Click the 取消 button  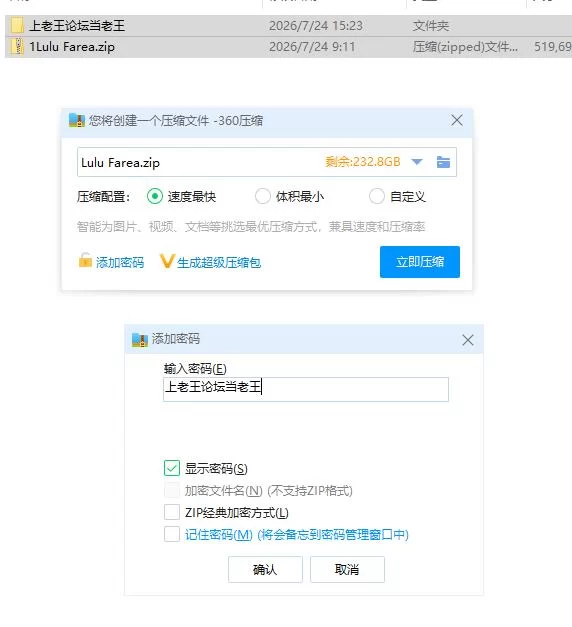click(x=347, y=569)
